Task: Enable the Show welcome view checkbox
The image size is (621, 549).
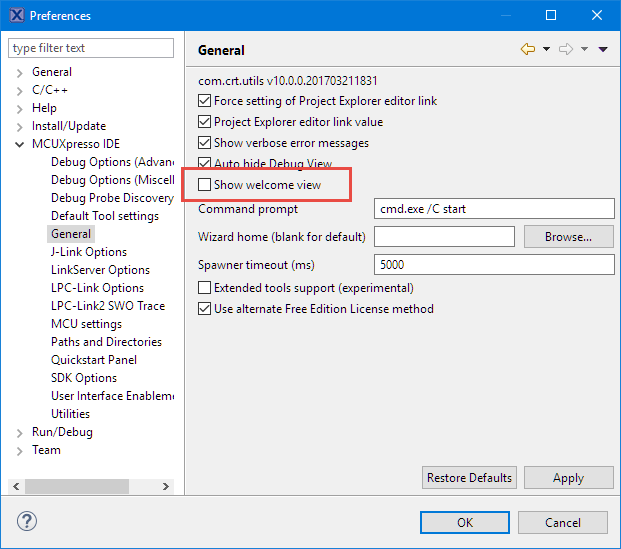Action: tap(205, 185)
